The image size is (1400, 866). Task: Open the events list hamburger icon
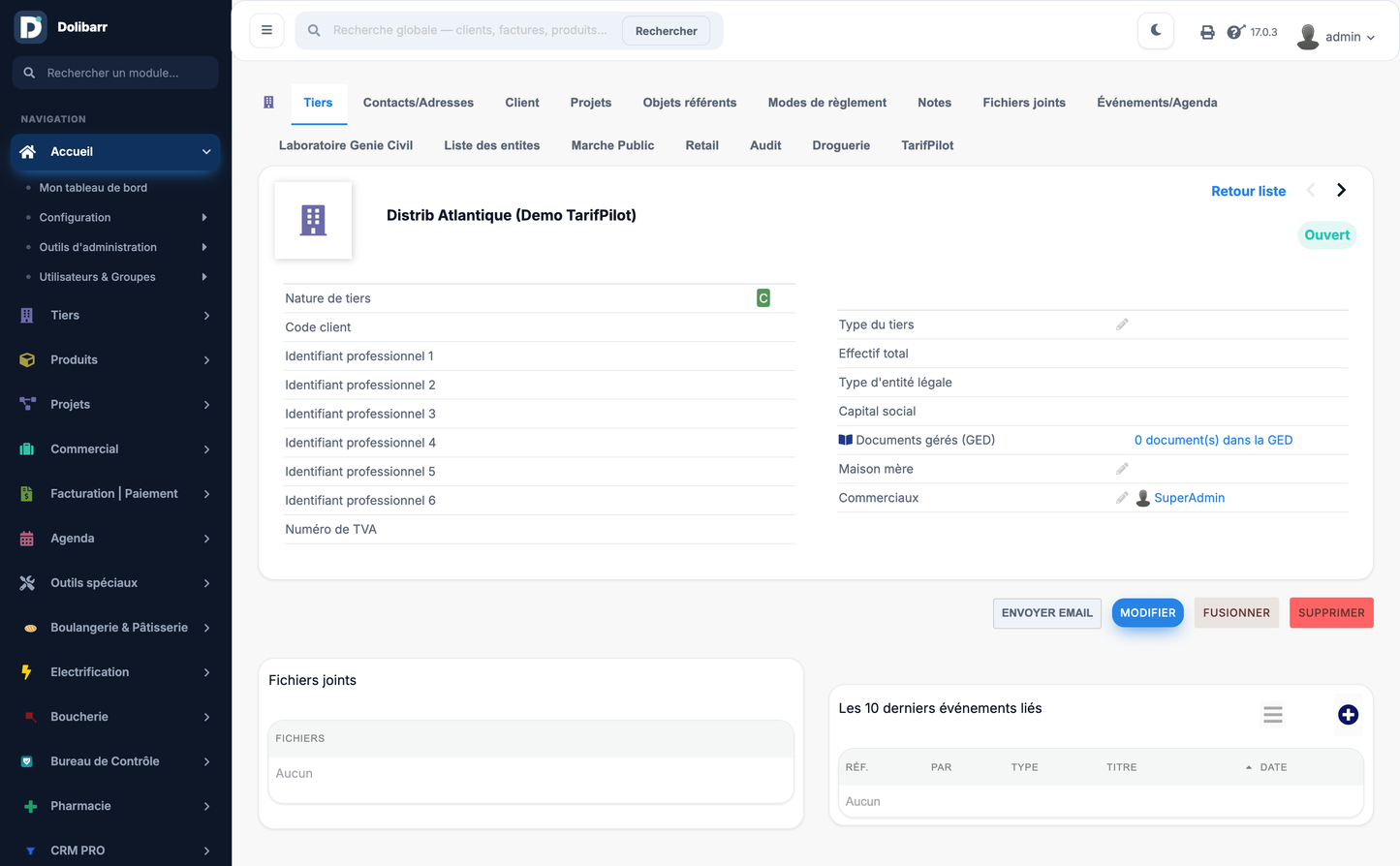(1273, 715)
